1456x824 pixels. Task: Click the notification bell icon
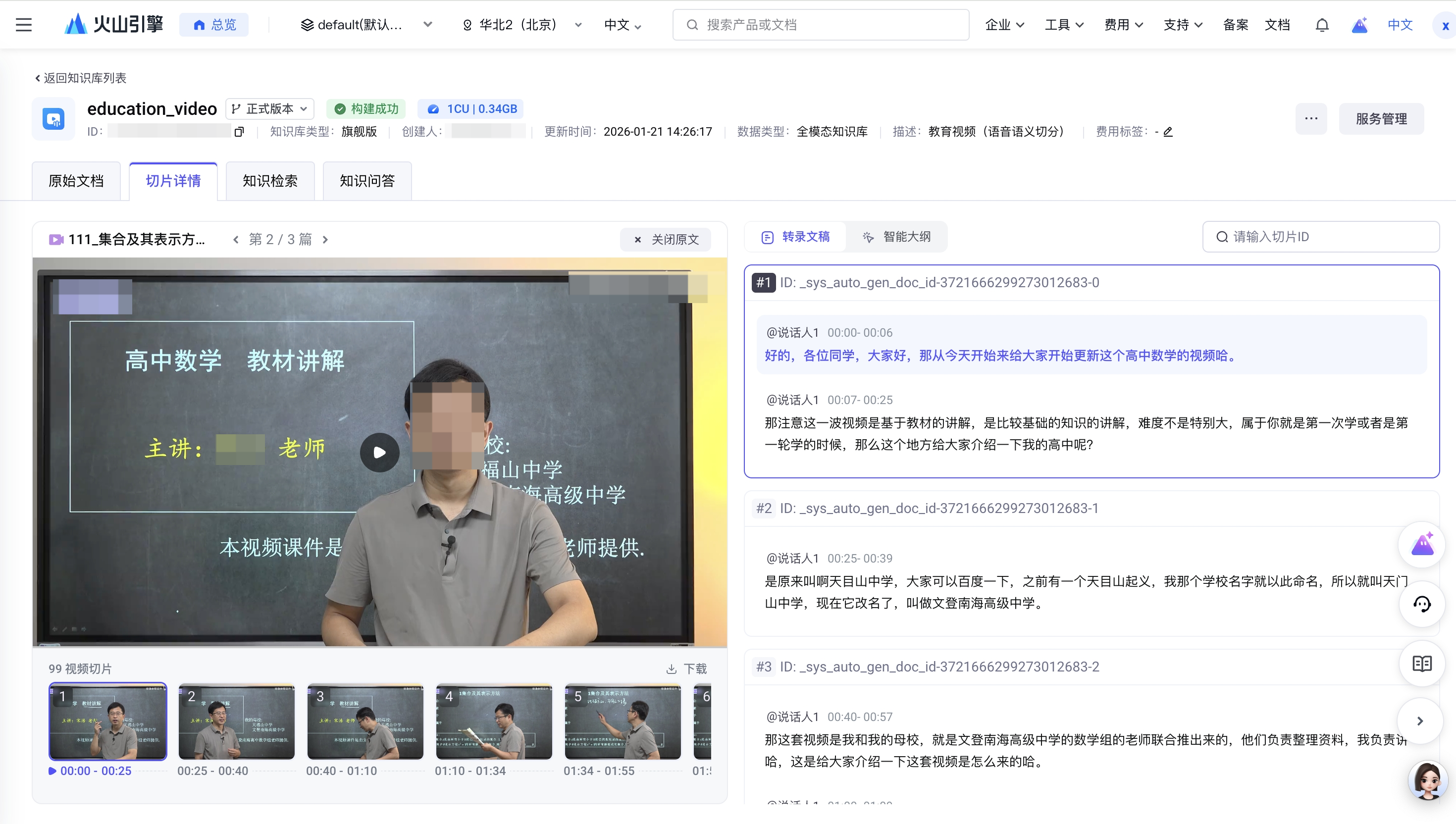(x=1322, y=25)
